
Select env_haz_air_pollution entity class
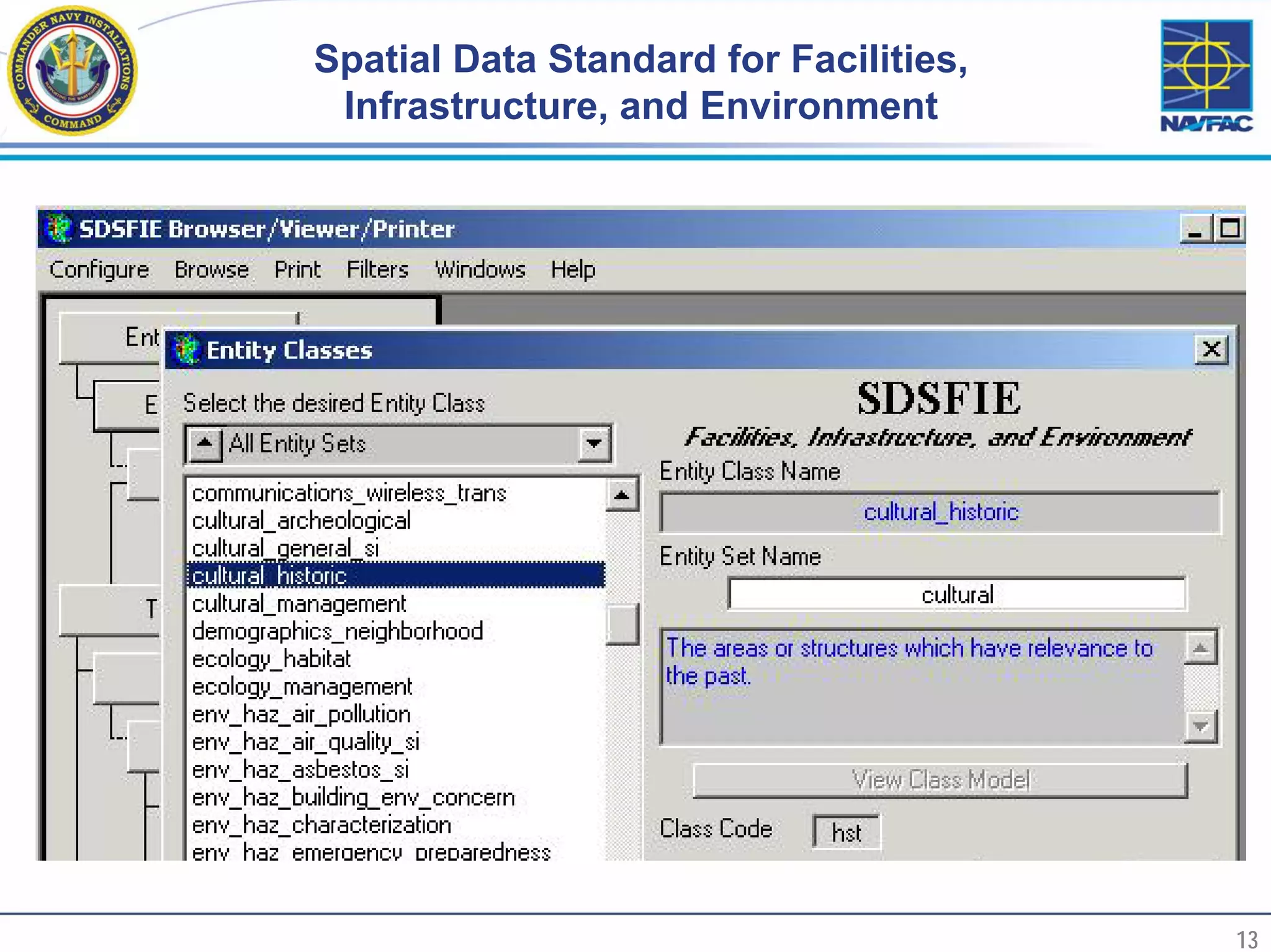(x=395, y=714)
